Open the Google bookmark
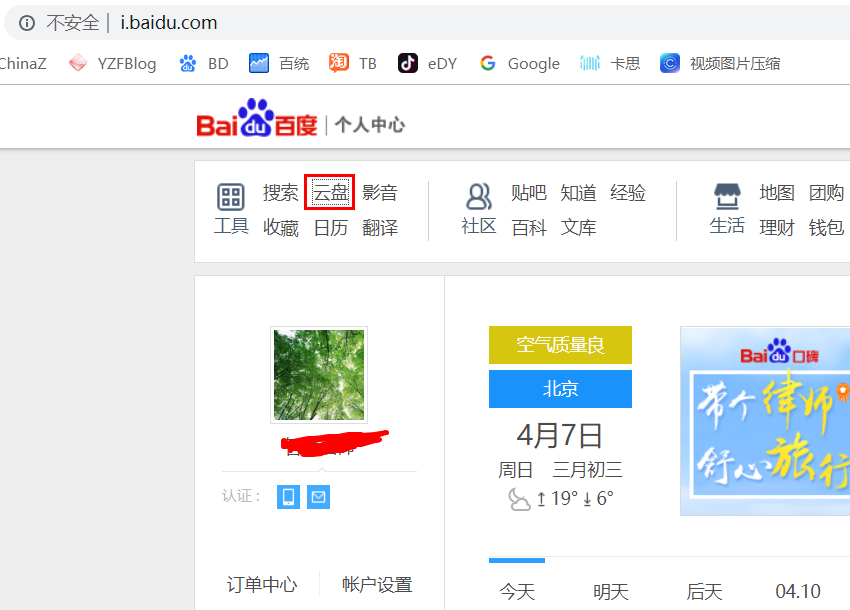Screen dimensions: 850x610 [x=519, y=63]
